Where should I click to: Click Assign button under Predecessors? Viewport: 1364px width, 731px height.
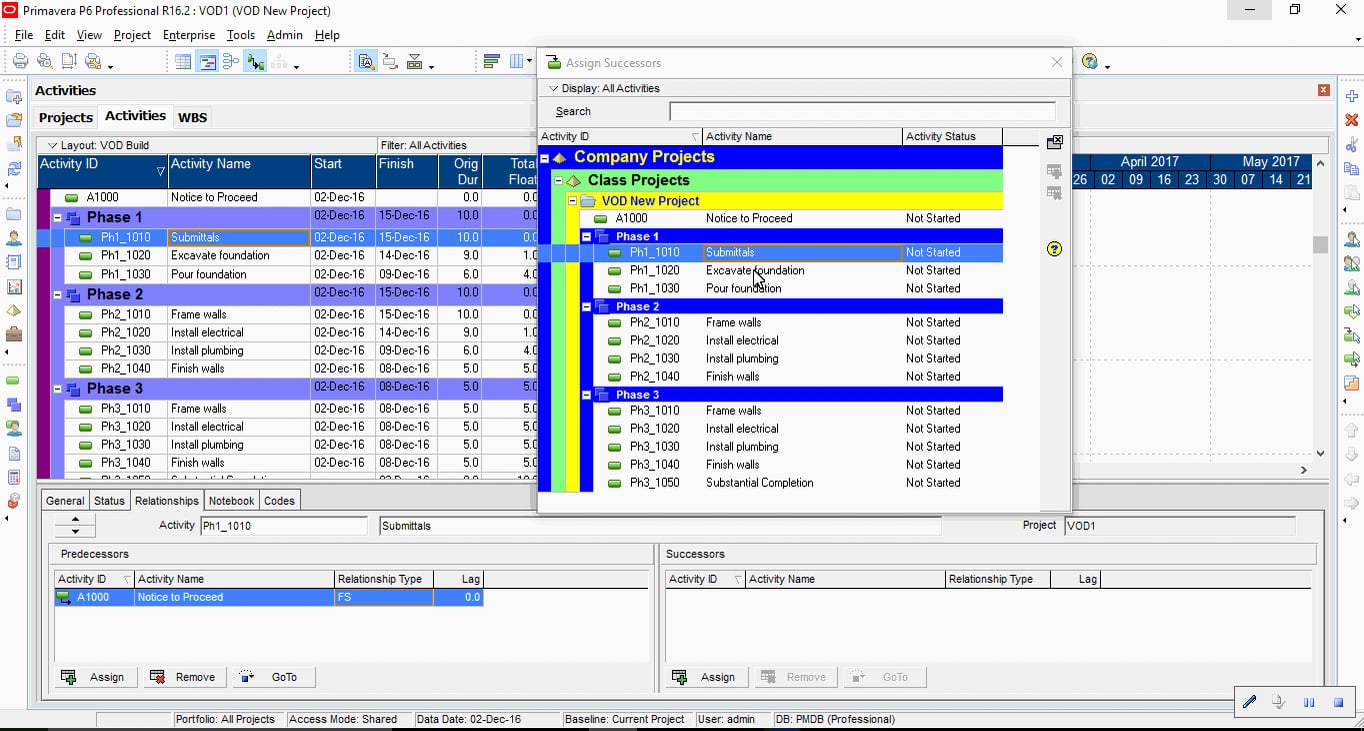tap(94, 677)
